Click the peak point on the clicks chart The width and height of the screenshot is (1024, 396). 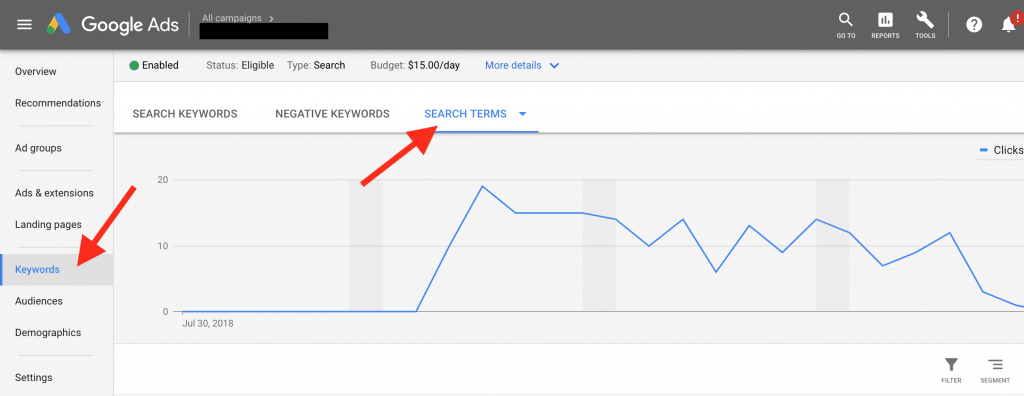tap(482, 186)
